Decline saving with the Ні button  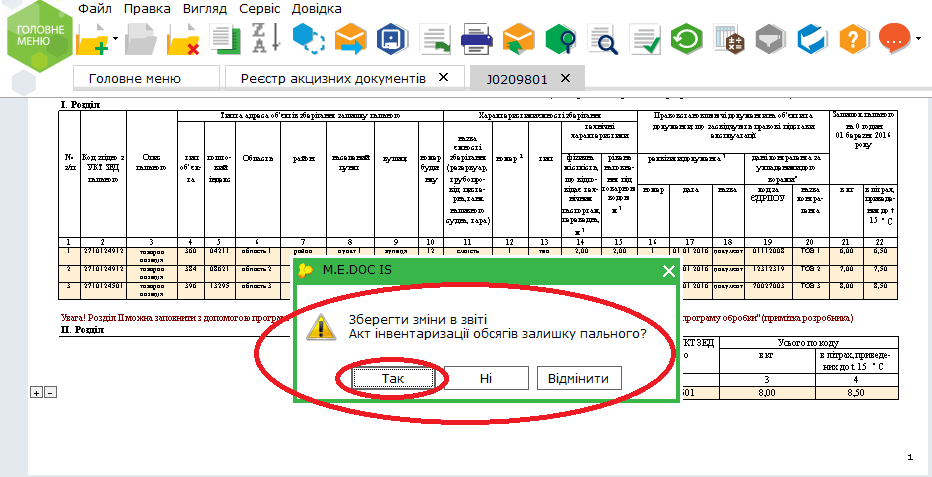(x=486, y=378)
